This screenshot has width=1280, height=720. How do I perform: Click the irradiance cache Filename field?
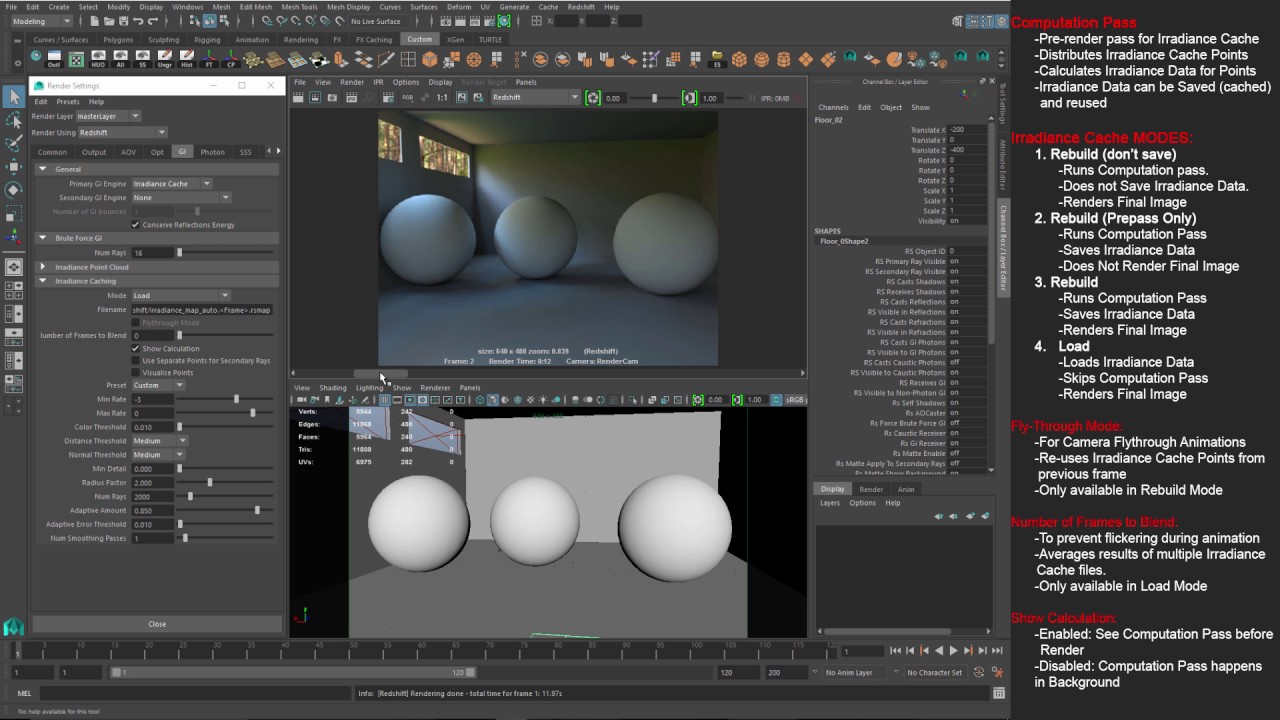(x=202, y=310)
